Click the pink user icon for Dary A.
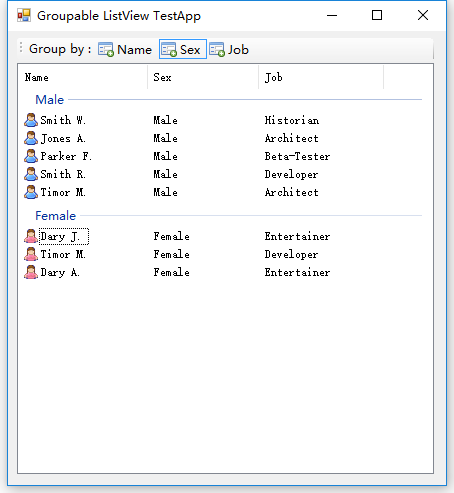This screenshot has height=493, width=454. click(x=31, y=272)
